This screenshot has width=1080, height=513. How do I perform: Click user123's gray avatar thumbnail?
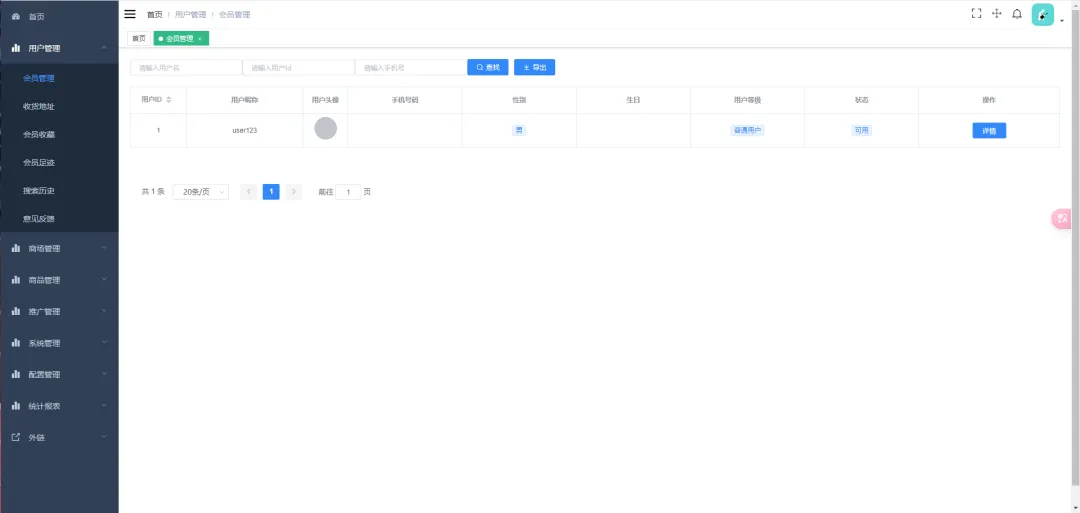coord(325,128)
